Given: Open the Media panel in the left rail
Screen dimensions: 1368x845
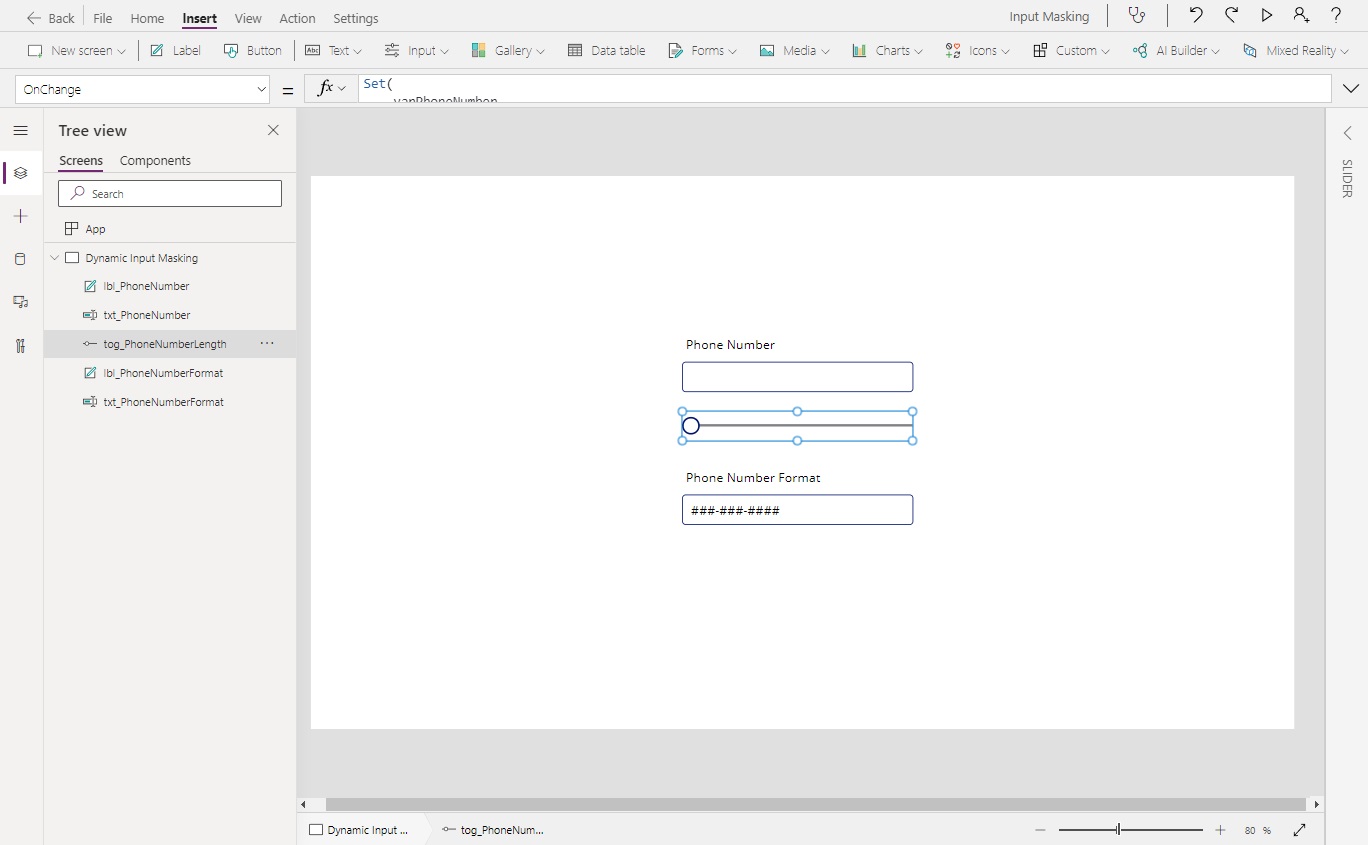Looking at the screenshot, I should point(20,302).
